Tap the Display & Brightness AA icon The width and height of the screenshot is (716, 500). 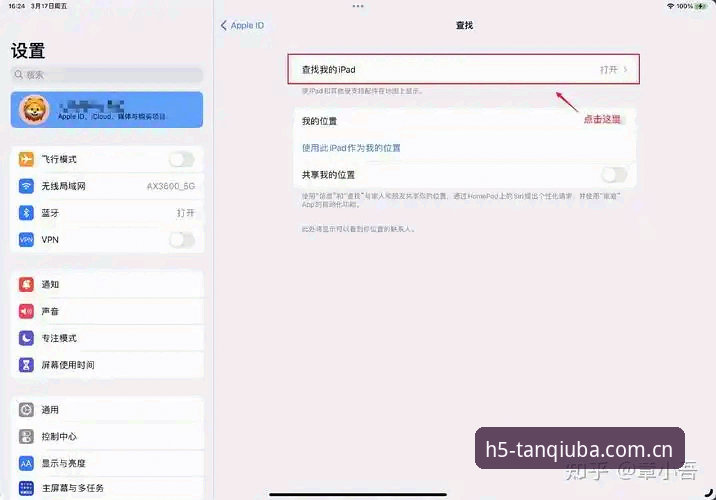26,463
